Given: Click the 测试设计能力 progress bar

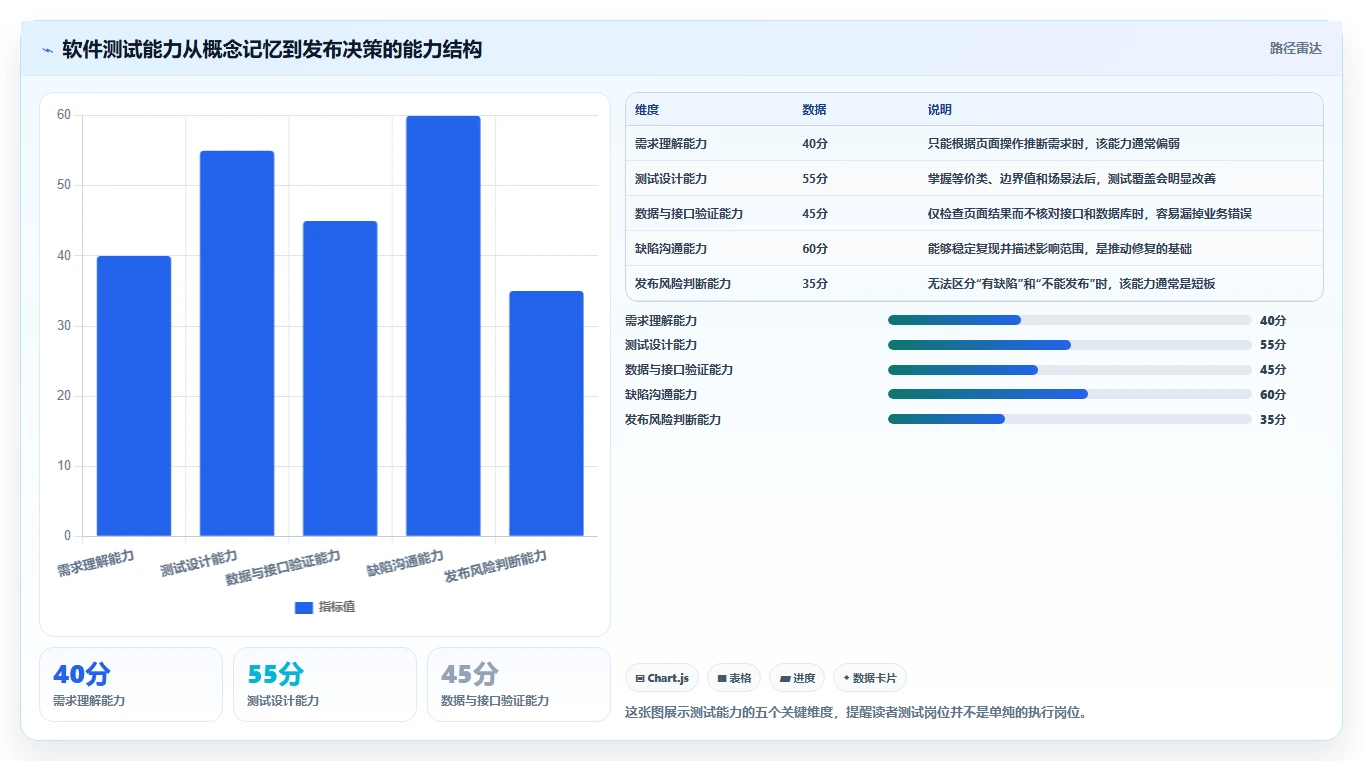Looking at the screenshot, I should (1069, 345).
